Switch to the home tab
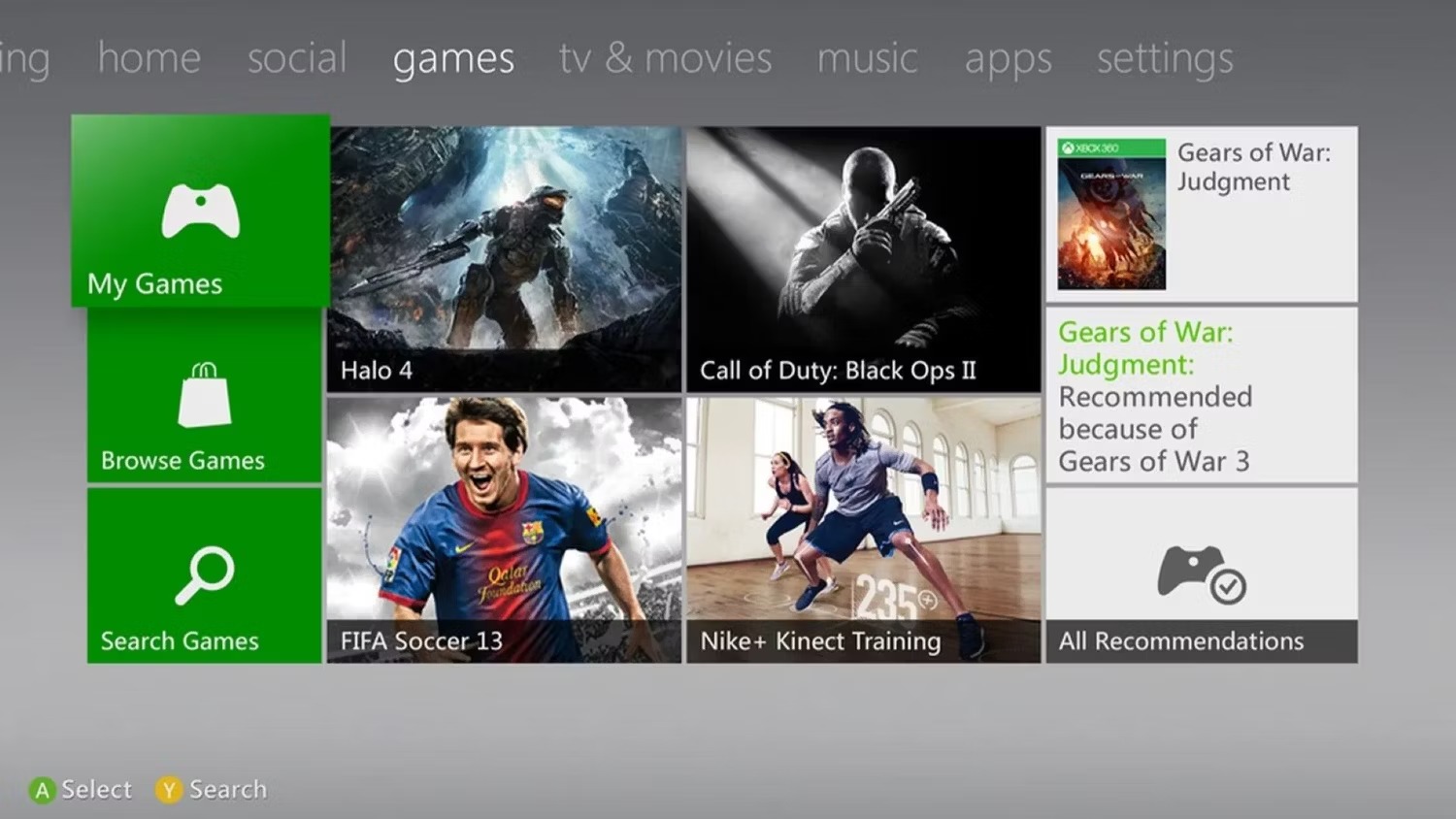Viewport: 1456px width, 819px height. [x=149, y=58]
